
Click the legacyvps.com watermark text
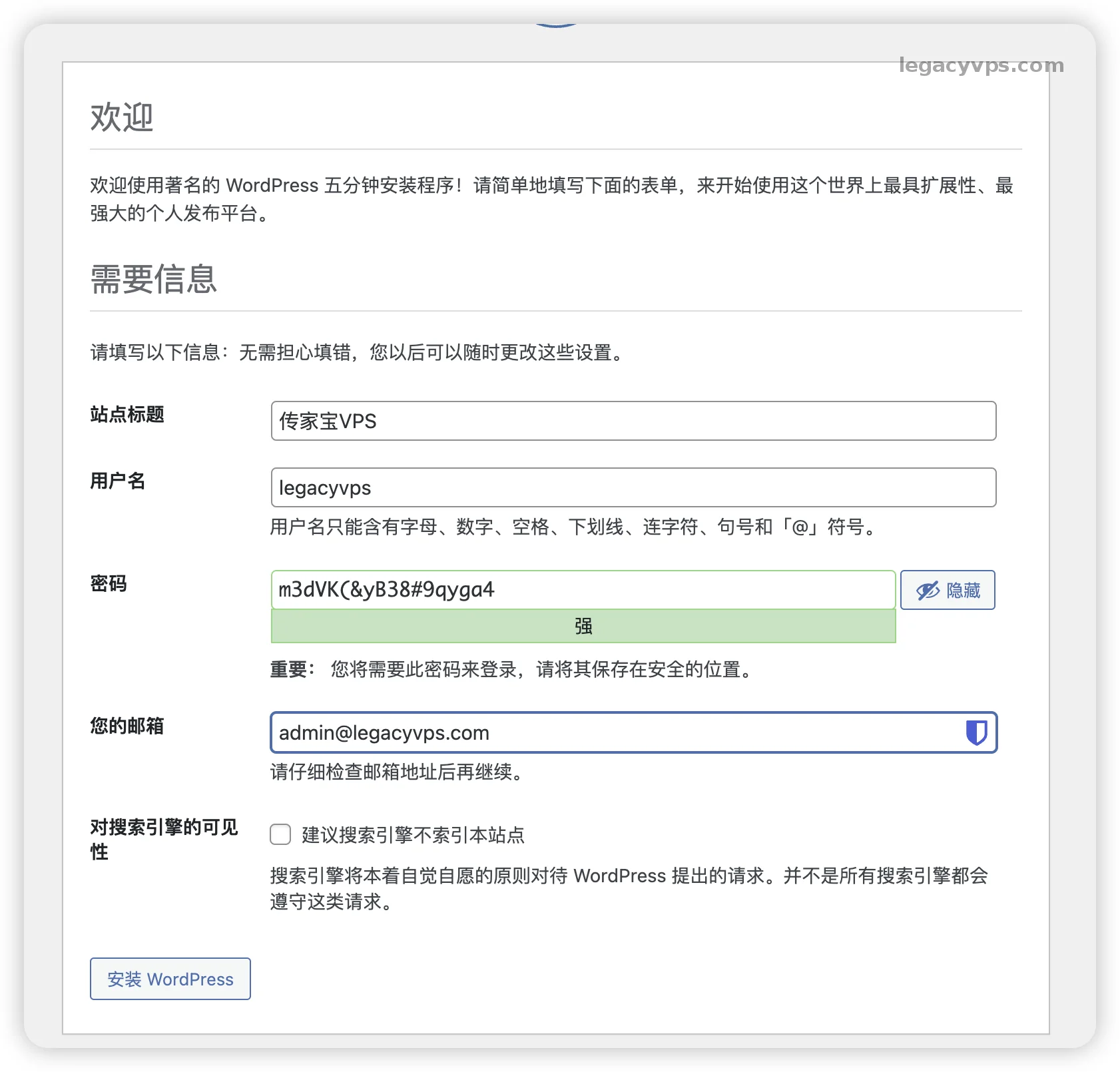[x=981, y=65]
